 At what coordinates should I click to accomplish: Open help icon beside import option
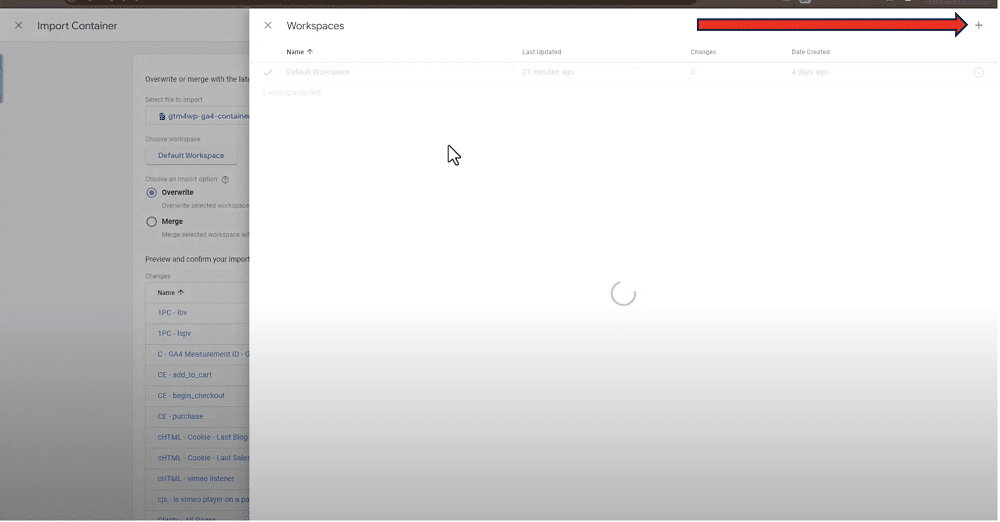(225, 179)
